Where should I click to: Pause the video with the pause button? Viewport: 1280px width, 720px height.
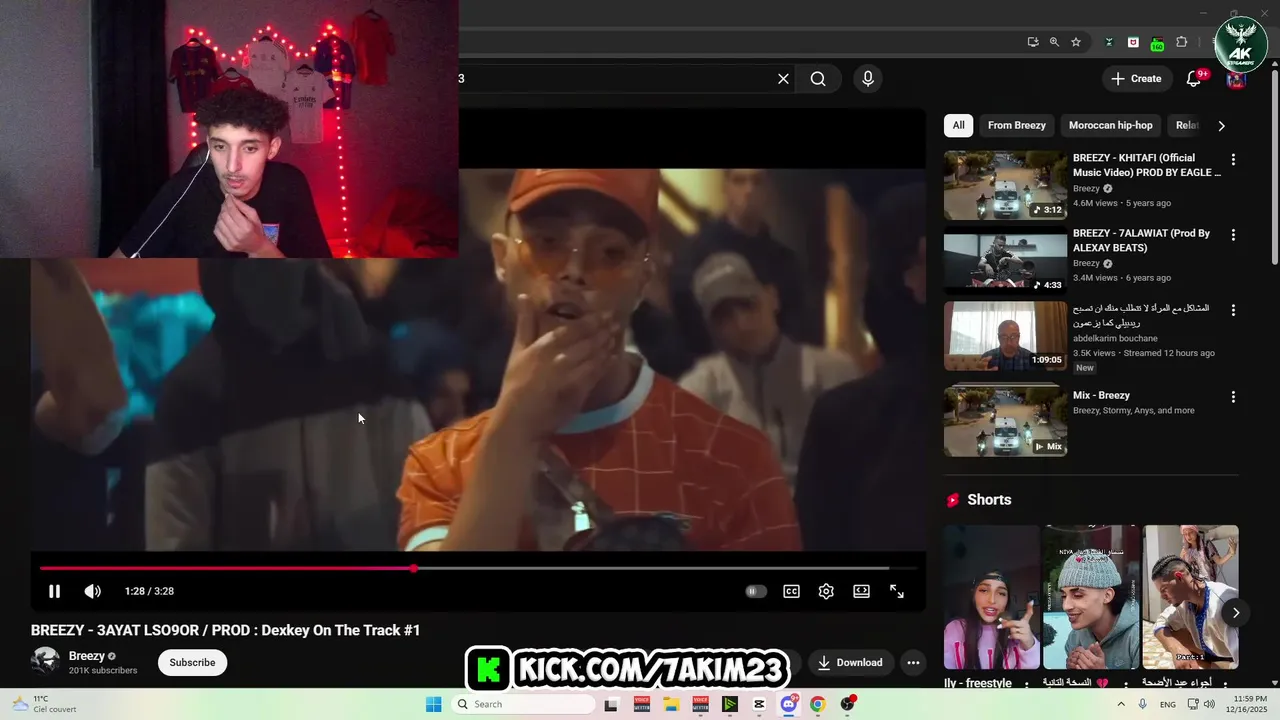tap(54, 591)
